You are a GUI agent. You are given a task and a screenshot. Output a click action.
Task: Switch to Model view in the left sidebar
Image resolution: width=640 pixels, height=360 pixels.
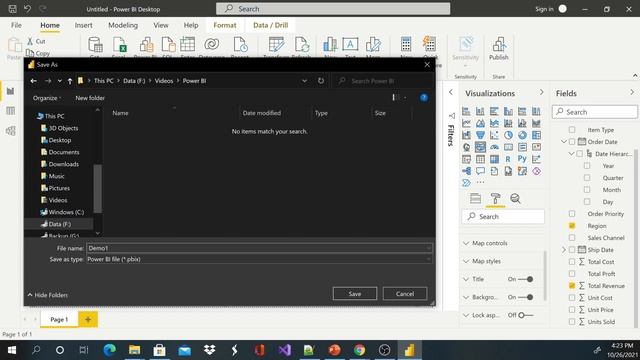(11, 131)
